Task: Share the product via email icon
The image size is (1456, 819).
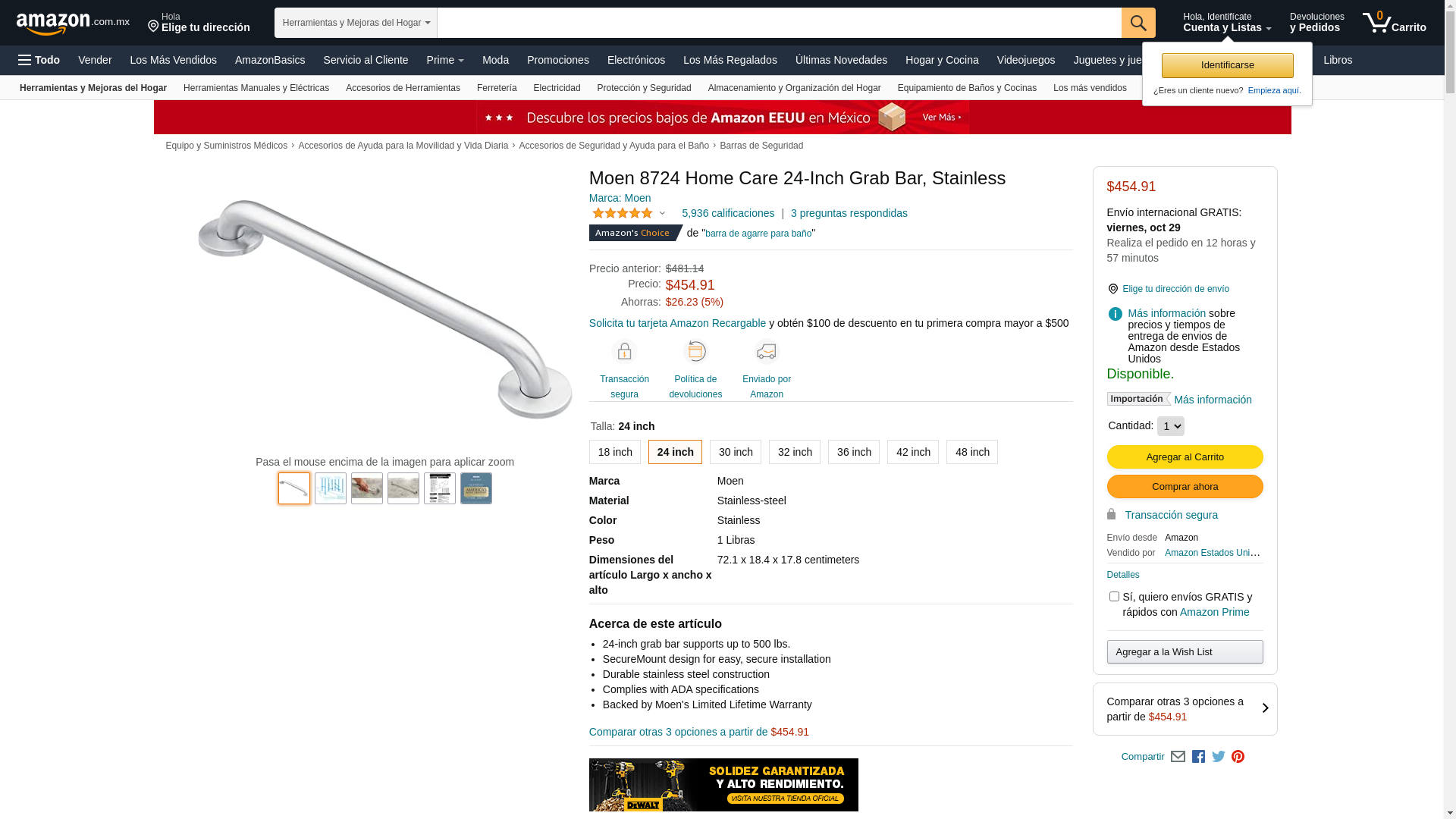Action: (x=1178, y=757)
